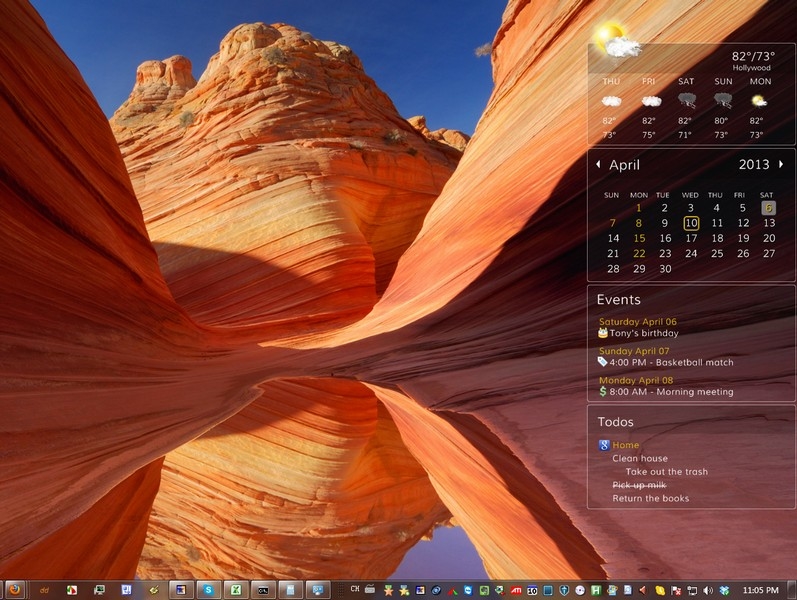This screenshot has height=600, width=797.
Task: Open the network connection tray icon
Action: pos(692,590)
